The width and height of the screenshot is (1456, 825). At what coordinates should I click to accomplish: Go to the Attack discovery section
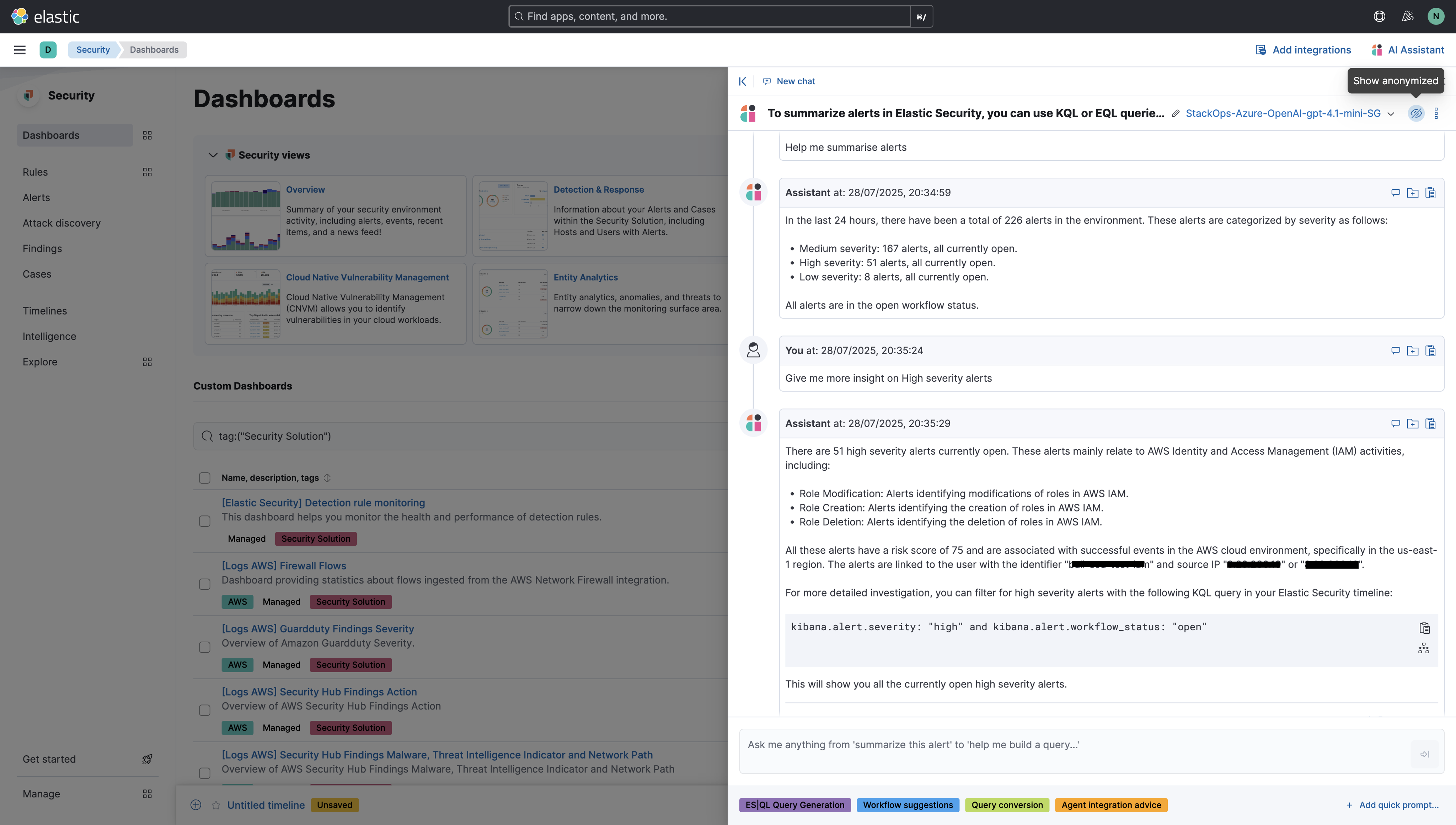pyautogui.click(x=62, y=223)
